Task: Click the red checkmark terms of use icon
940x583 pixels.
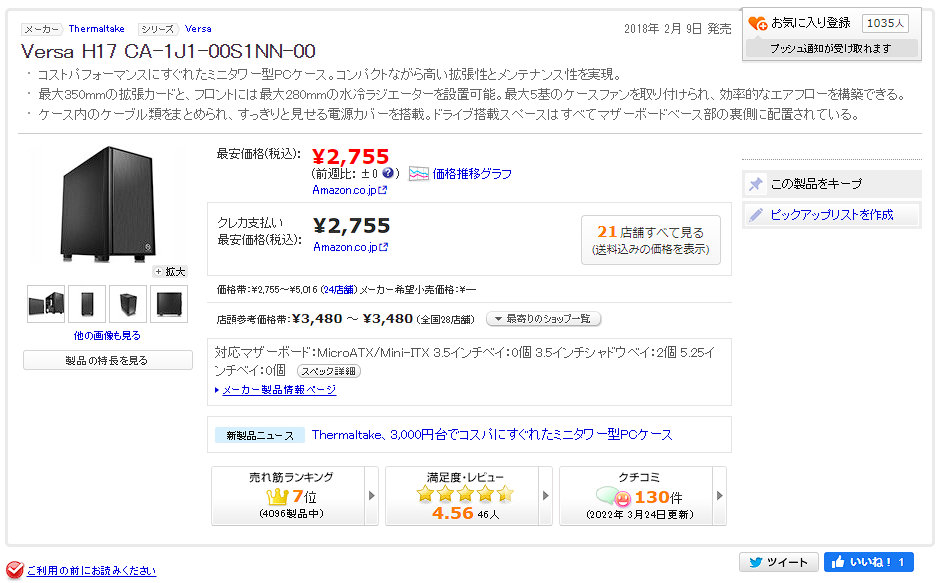Action: pyautogui.click(x=14, y=571)
